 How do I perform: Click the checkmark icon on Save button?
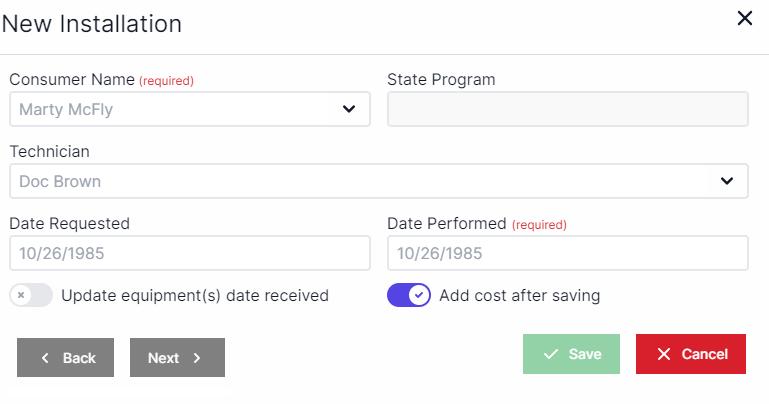click(x=550, y=355)
